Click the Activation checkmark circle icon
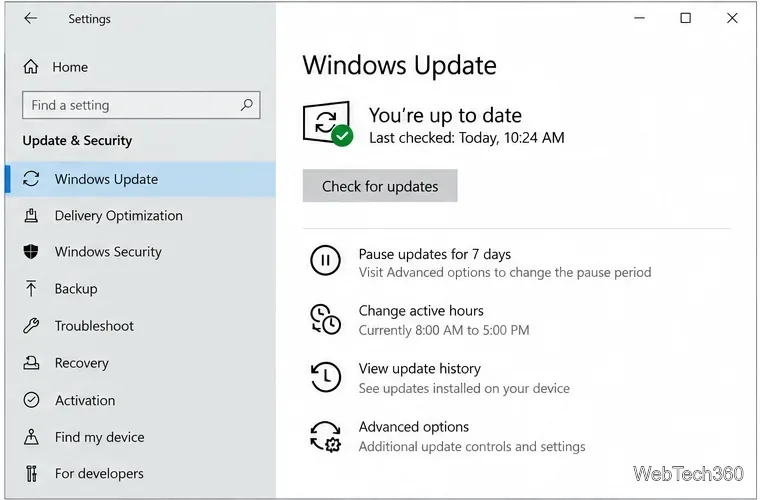Image resolution: width=760 pixels, height=500 pixels. coord(31,400)
